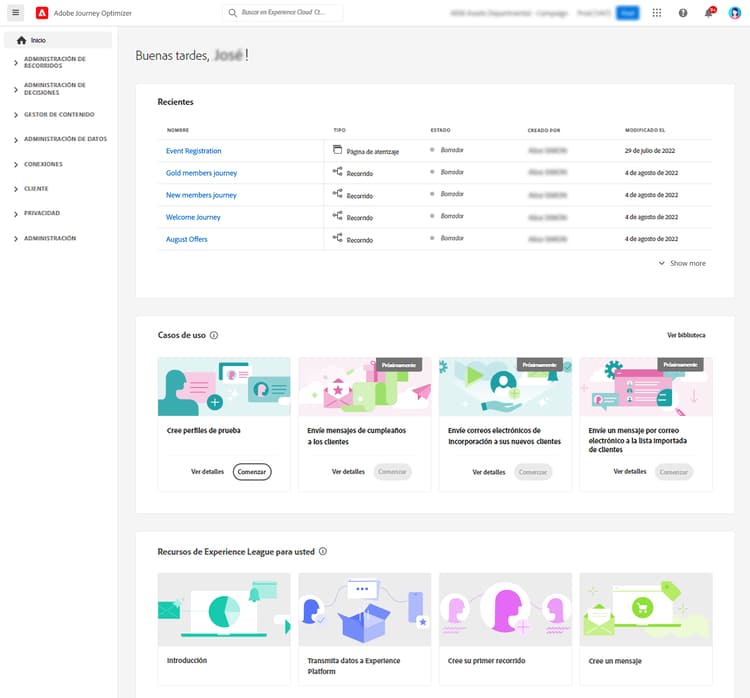
Task: Open the help question mark icon
Action: [x=683, y=13]
